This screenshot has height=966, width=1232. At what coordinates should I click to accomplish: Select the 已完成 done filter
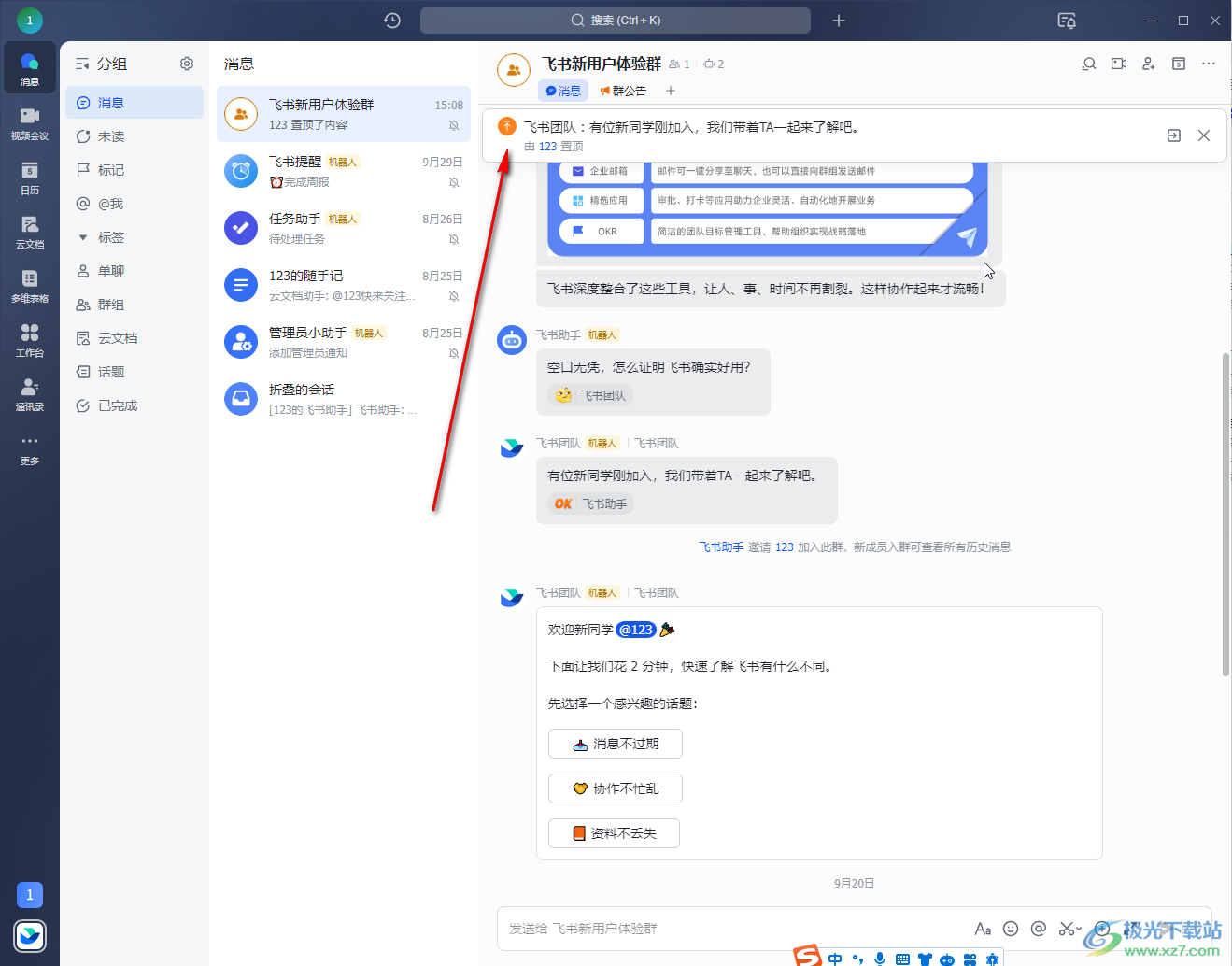coord(135,405)
